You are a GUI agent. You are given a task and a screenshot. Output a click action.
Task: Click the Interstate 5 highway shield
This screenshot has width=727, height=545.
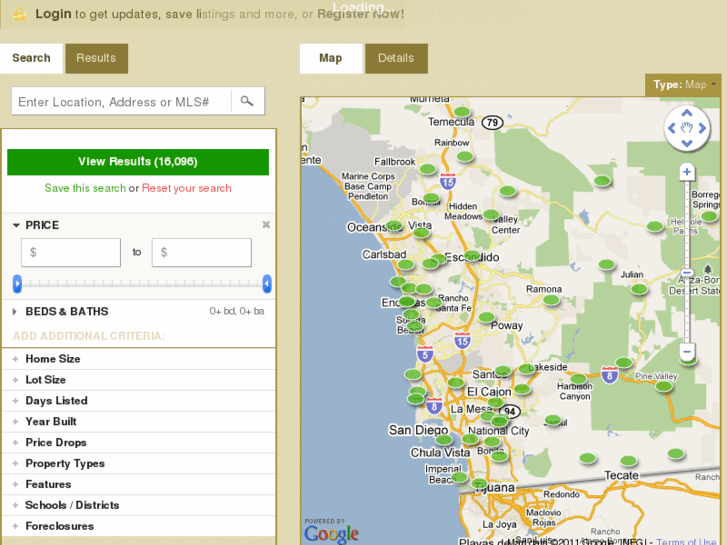425,354
